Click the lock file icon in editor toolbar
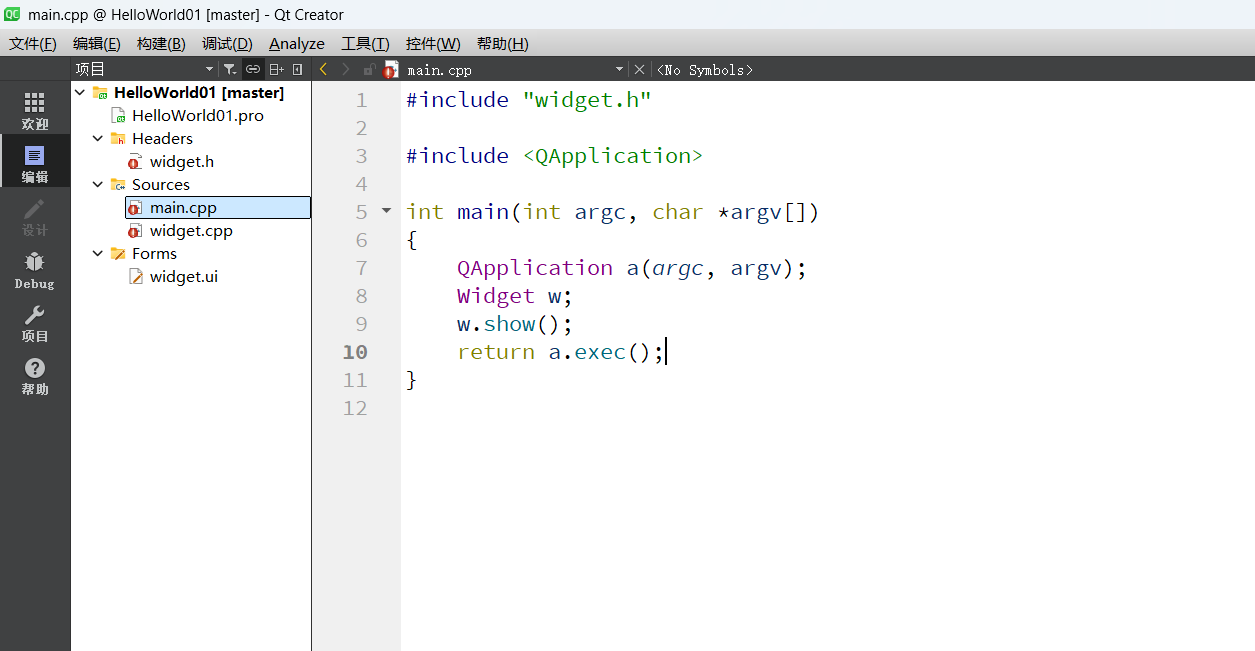This screenshot has width=1255, height=651. click(x=369, y=69)
